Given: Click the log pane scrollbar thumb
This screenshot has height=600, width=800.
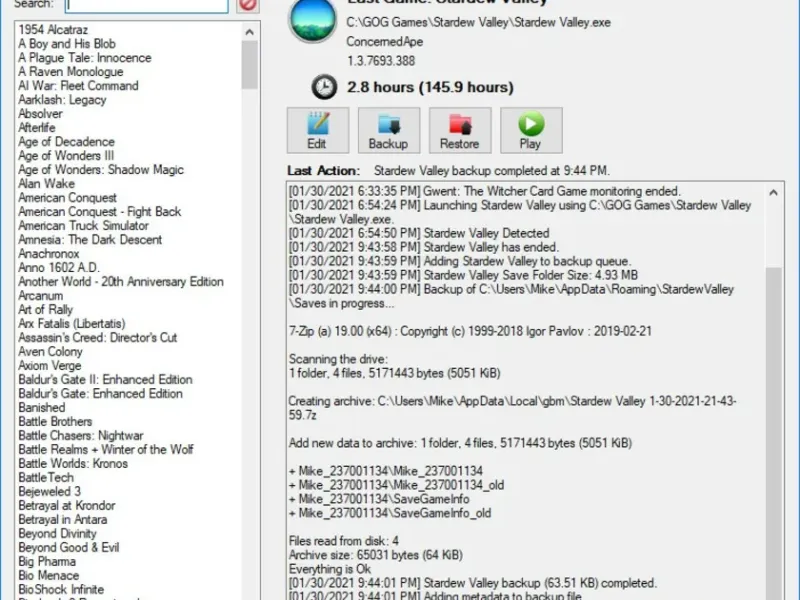Looking at the screenshot, I should coord(773,434).
